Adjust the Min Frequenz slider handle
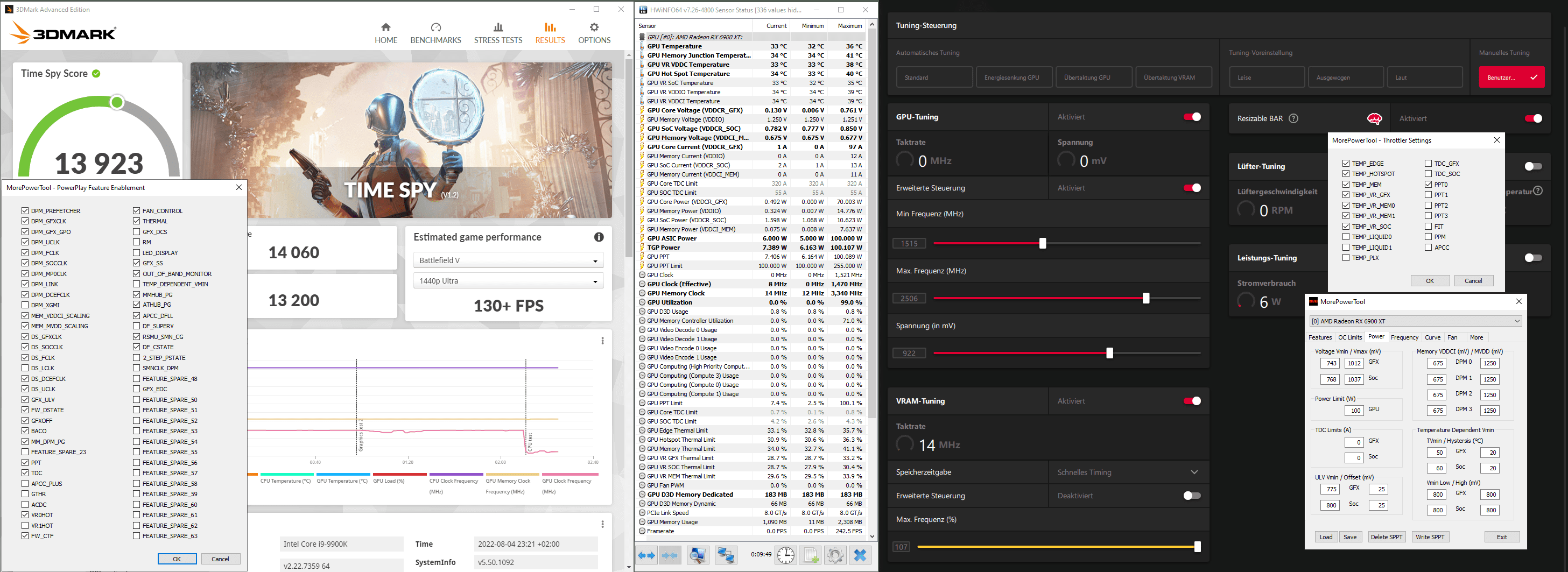This screenshot has width=1568, height=572. click(1043, 243)
